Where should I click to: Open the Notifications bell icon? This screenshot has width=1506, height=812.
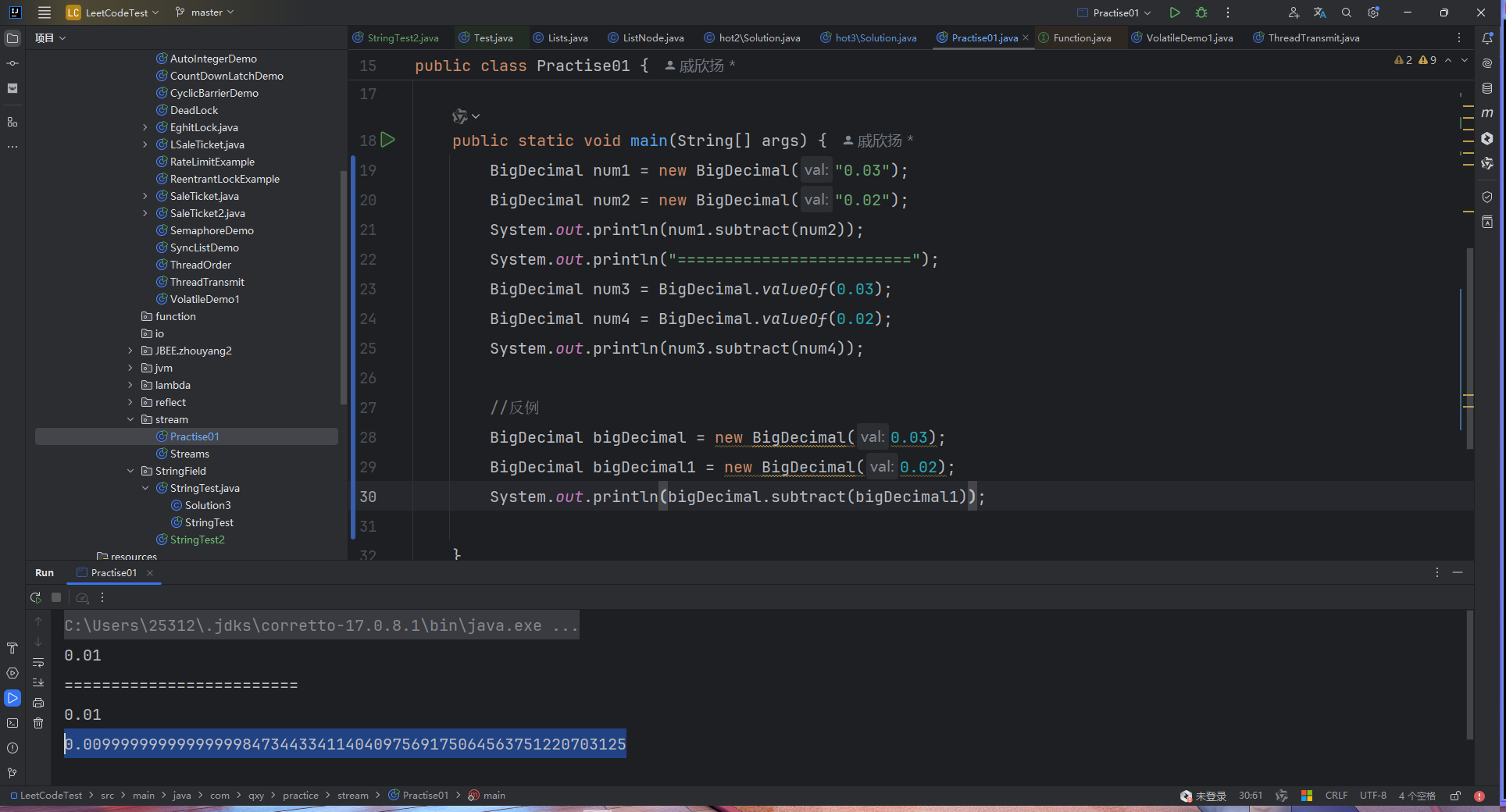[1487, 38]
